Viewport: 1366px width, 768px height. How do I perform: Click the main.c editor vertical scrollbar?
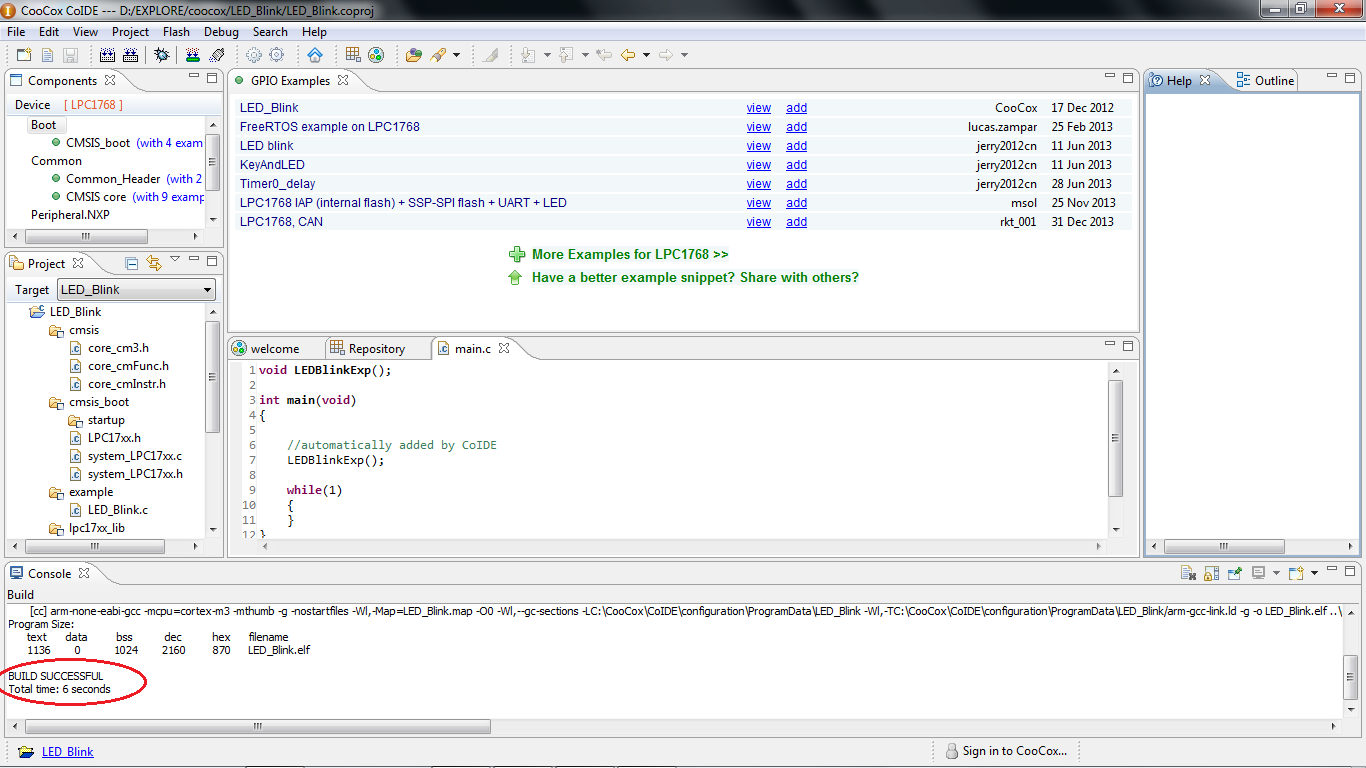(x=1116, y=437)
